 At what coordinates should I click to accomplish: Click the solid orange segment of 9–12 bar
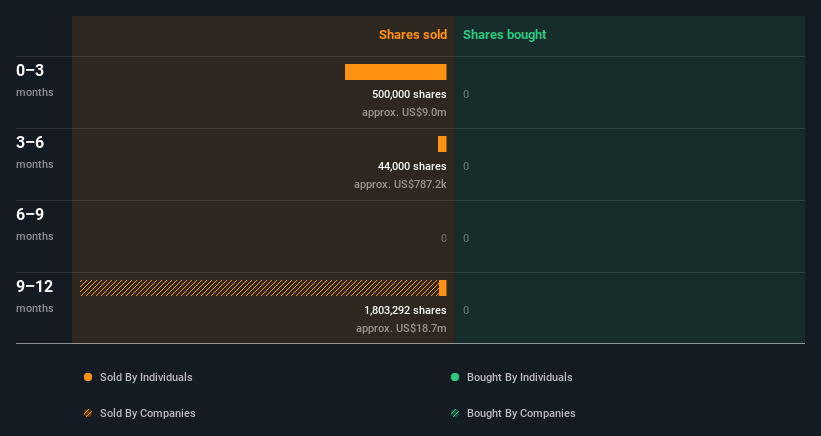click(443, 288)
